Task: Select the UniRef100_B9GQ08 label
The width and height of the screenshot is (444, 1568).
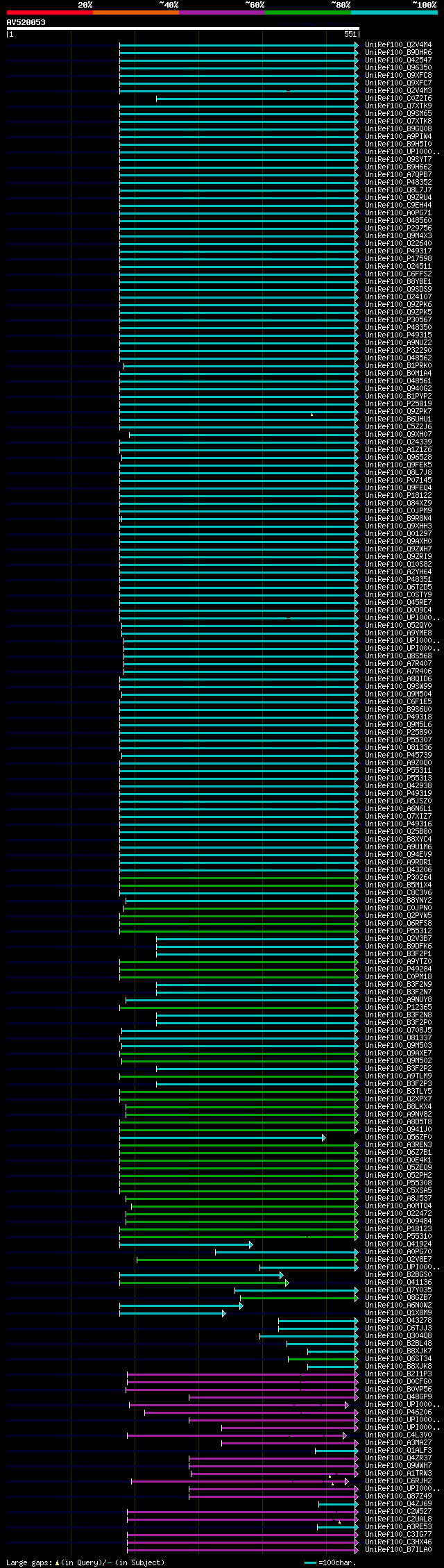Action: (x=398, y=128)
